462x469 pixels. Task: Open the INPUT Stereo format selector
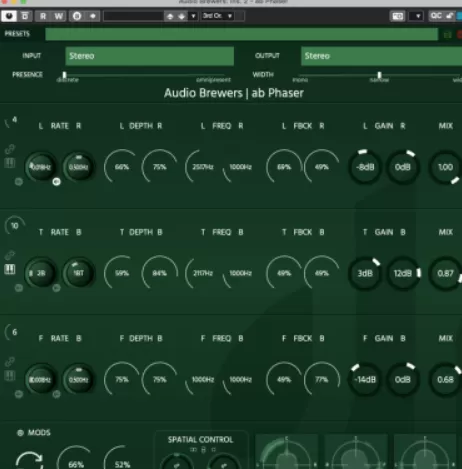(x=149, y=56)
